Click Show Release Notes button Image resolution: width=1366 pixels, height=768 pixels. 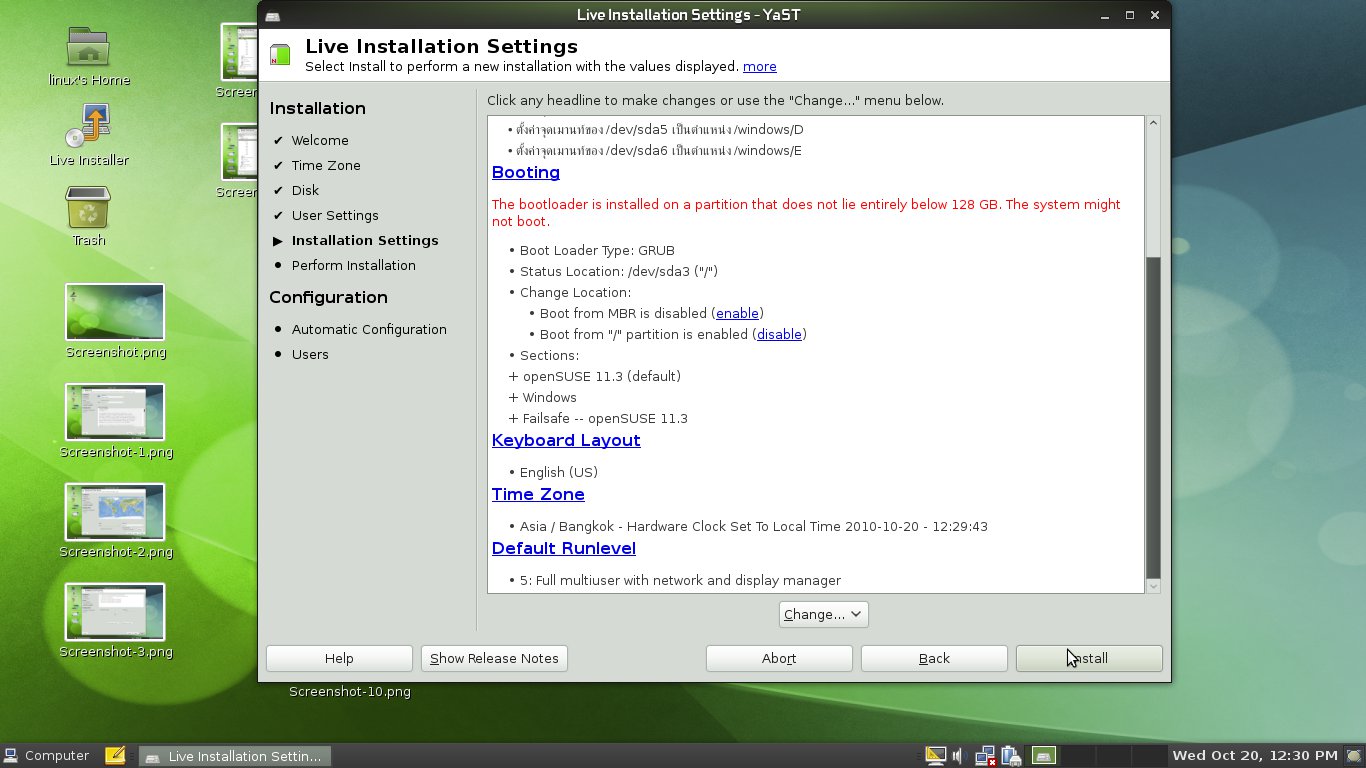(x=494, y=658)
